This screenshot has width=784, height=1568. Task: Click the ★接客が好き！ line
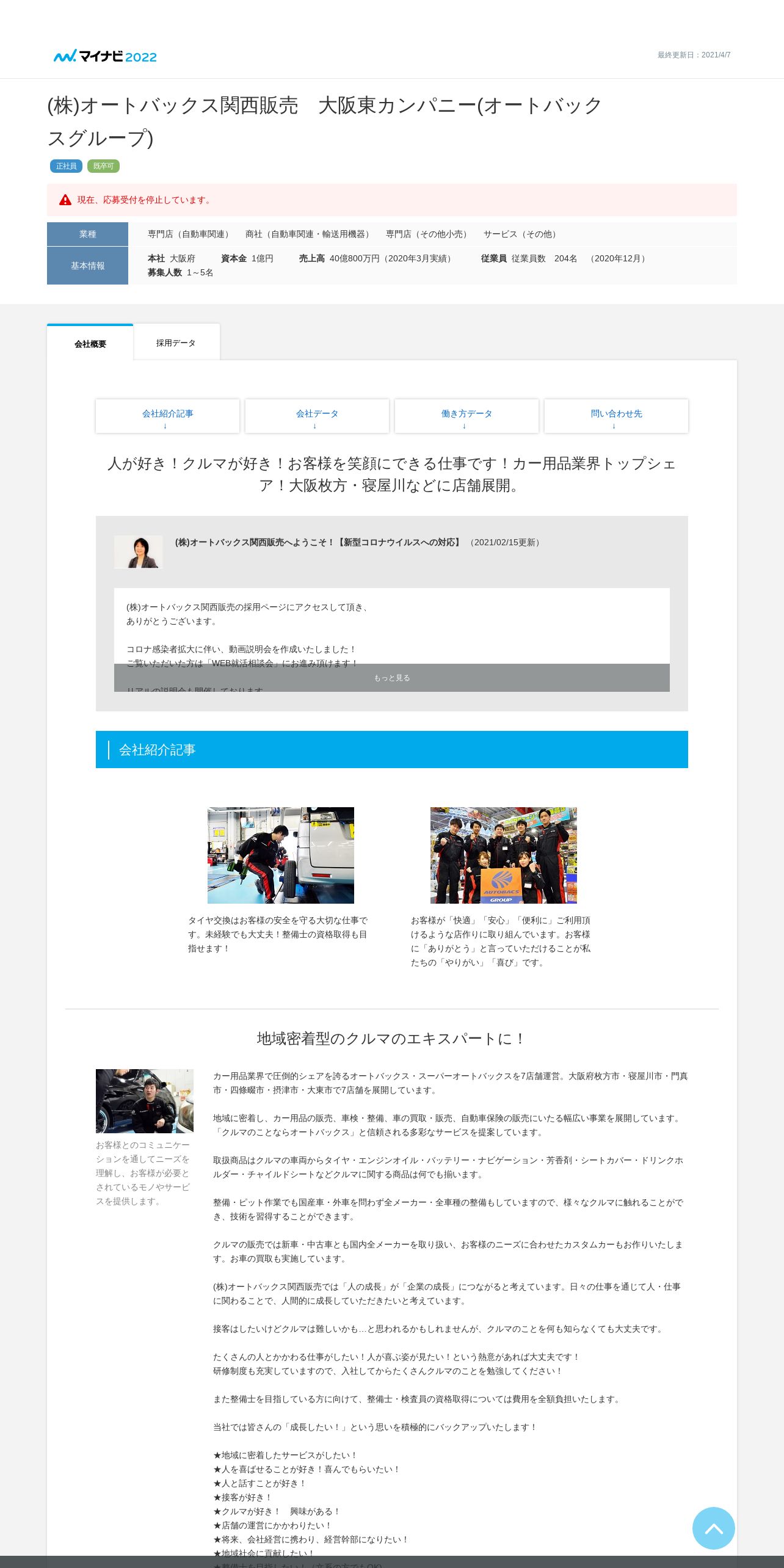pyautogui.click(x=242, y=1497)
